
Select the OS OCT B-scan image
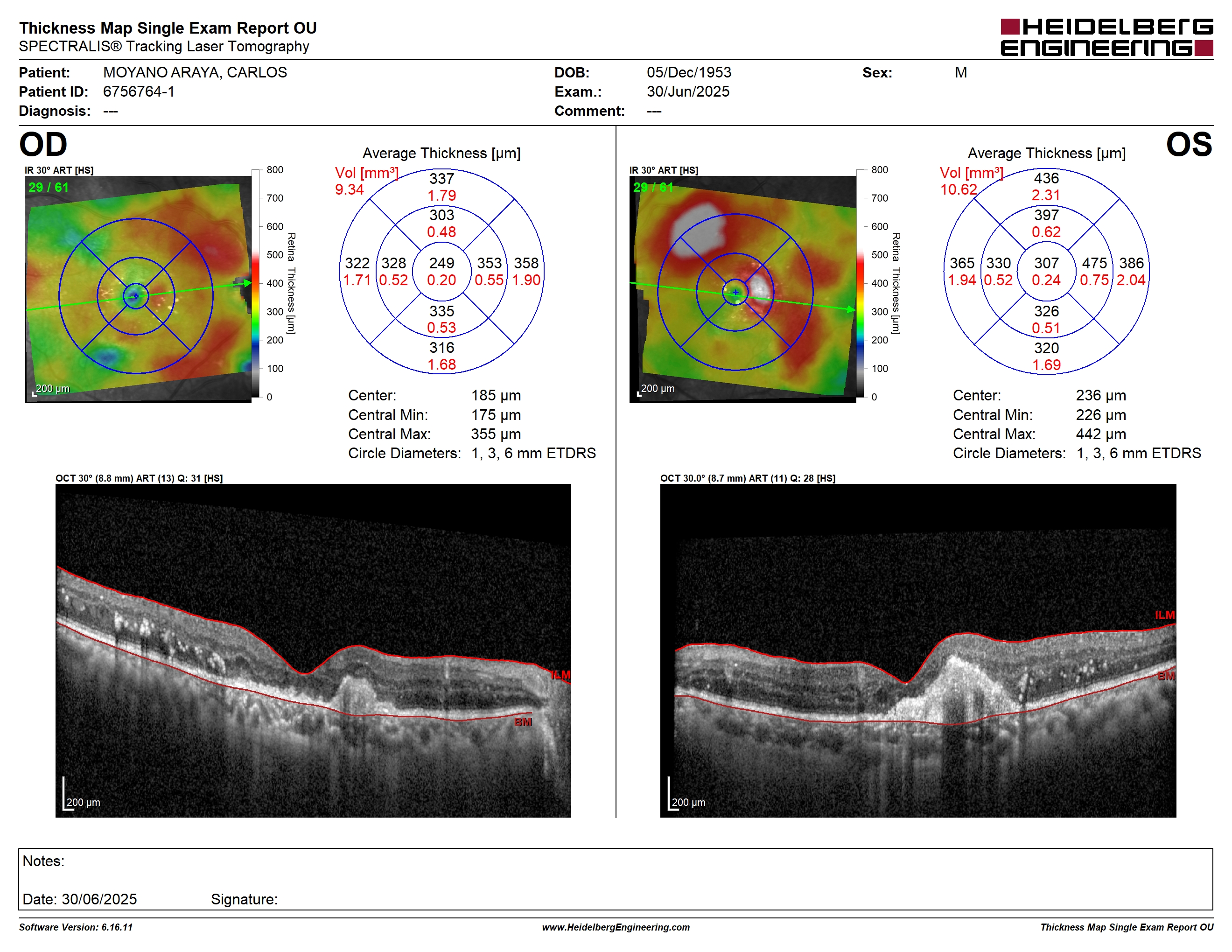click(918, 650)
